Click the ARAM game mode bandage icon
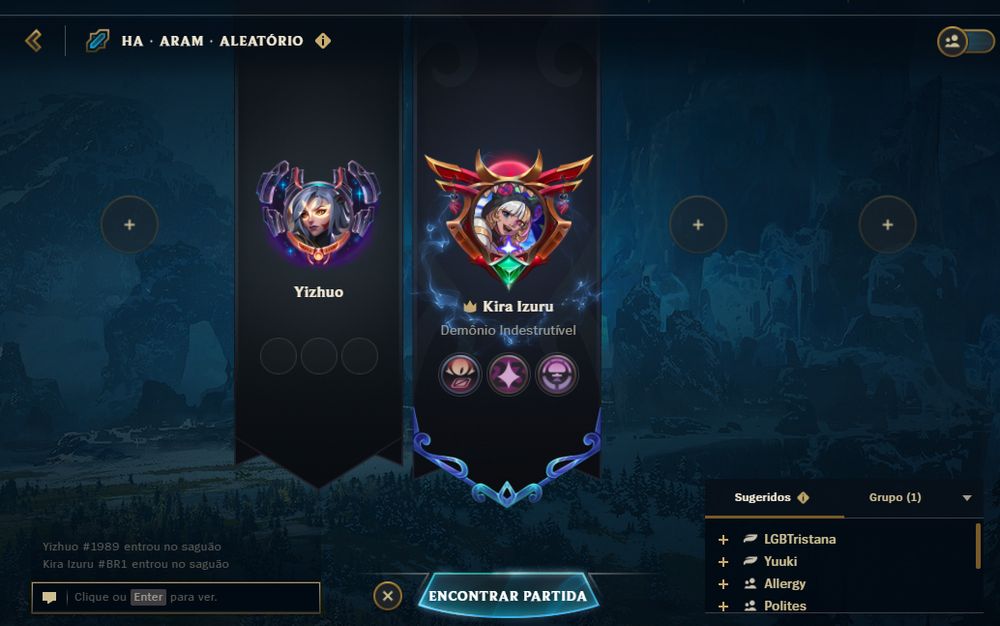Screen dimensions: 1000x626 coord(97,41)
